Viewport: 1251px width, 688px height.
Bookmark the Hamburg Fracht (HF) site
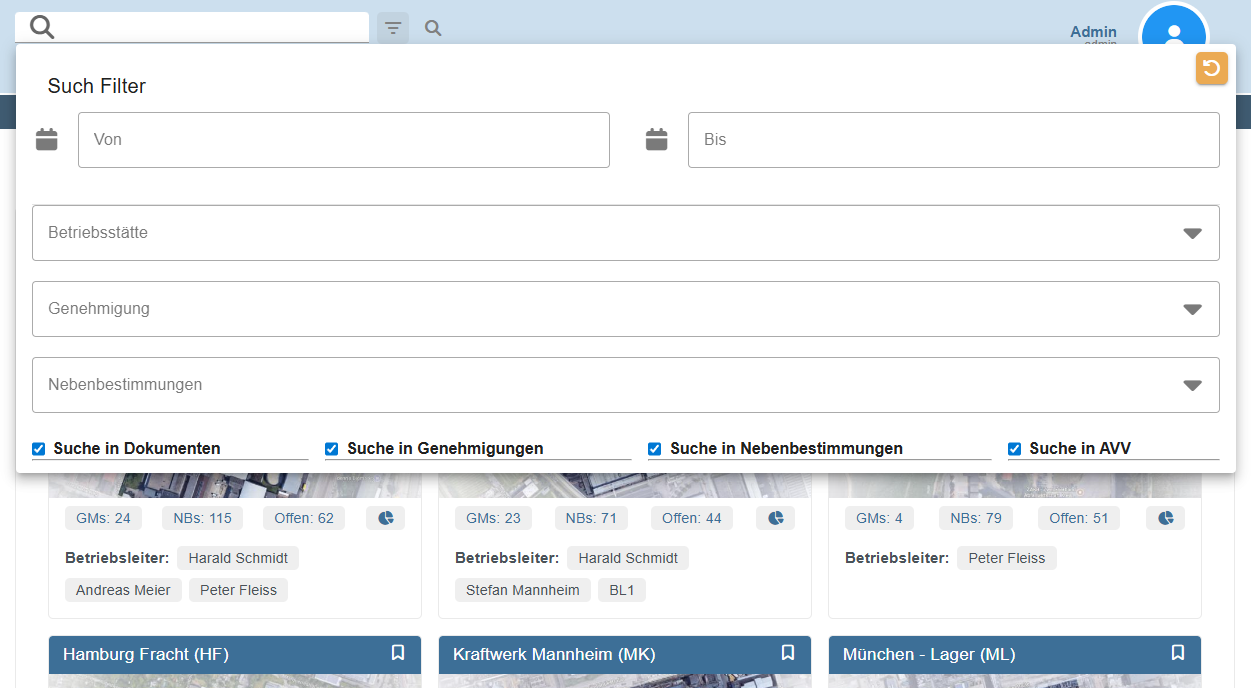(398, 653)
